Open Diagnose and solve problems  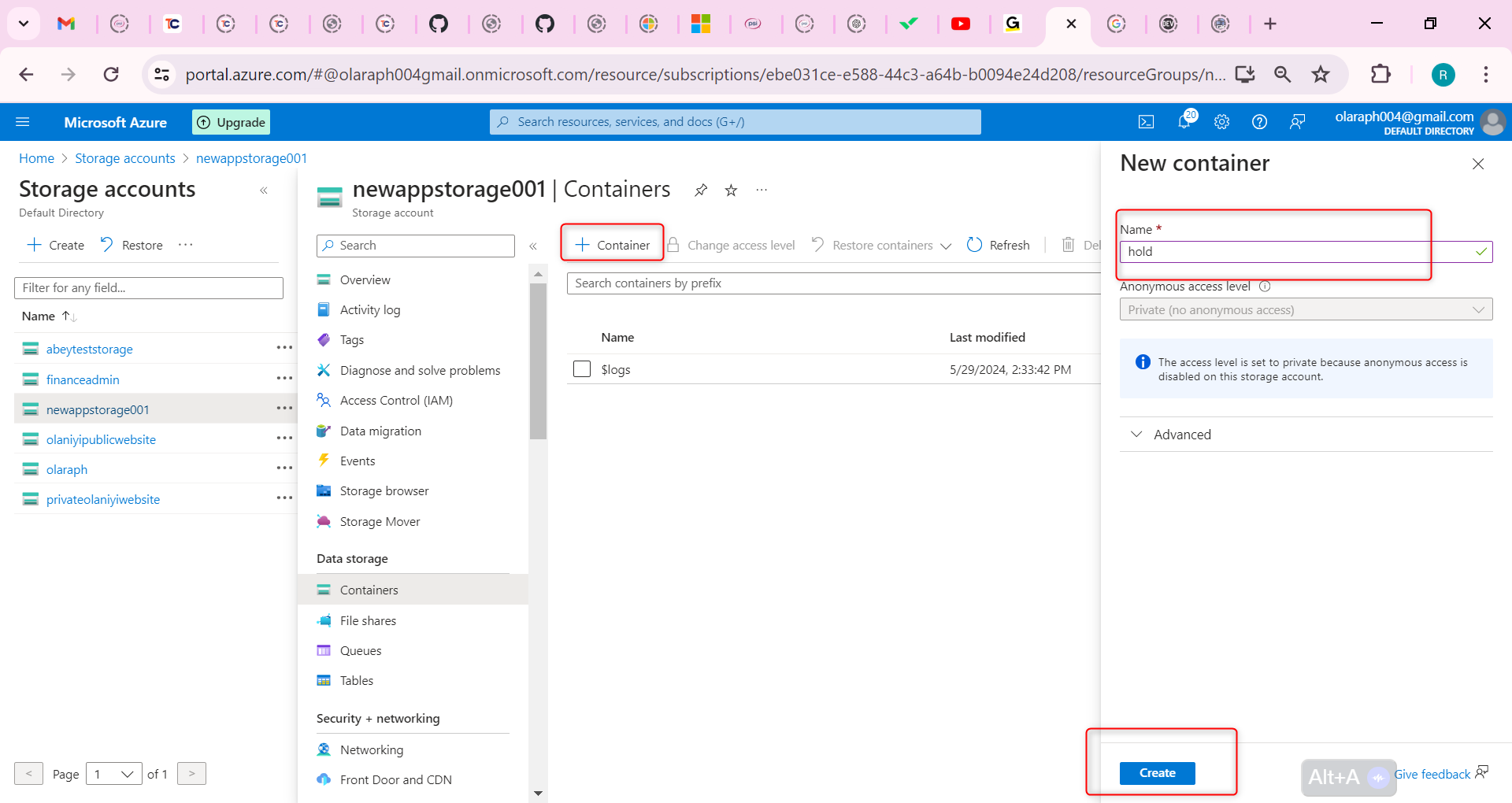click(x=419, y=369)
